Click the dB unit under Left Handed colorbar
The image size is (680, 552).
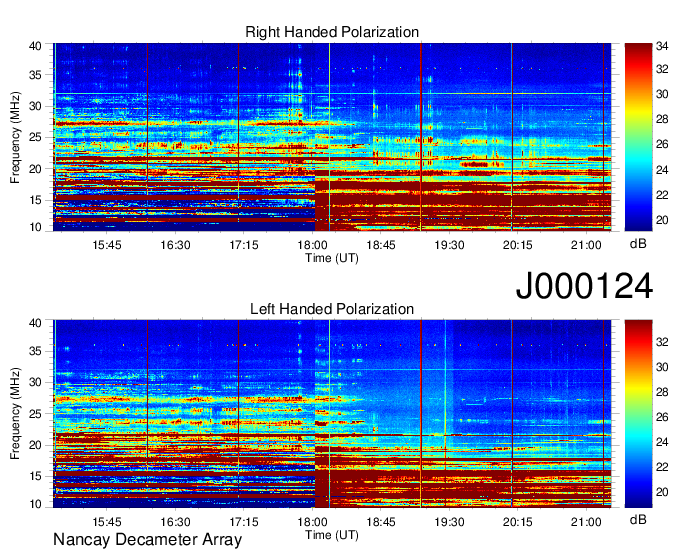point(638,519)
